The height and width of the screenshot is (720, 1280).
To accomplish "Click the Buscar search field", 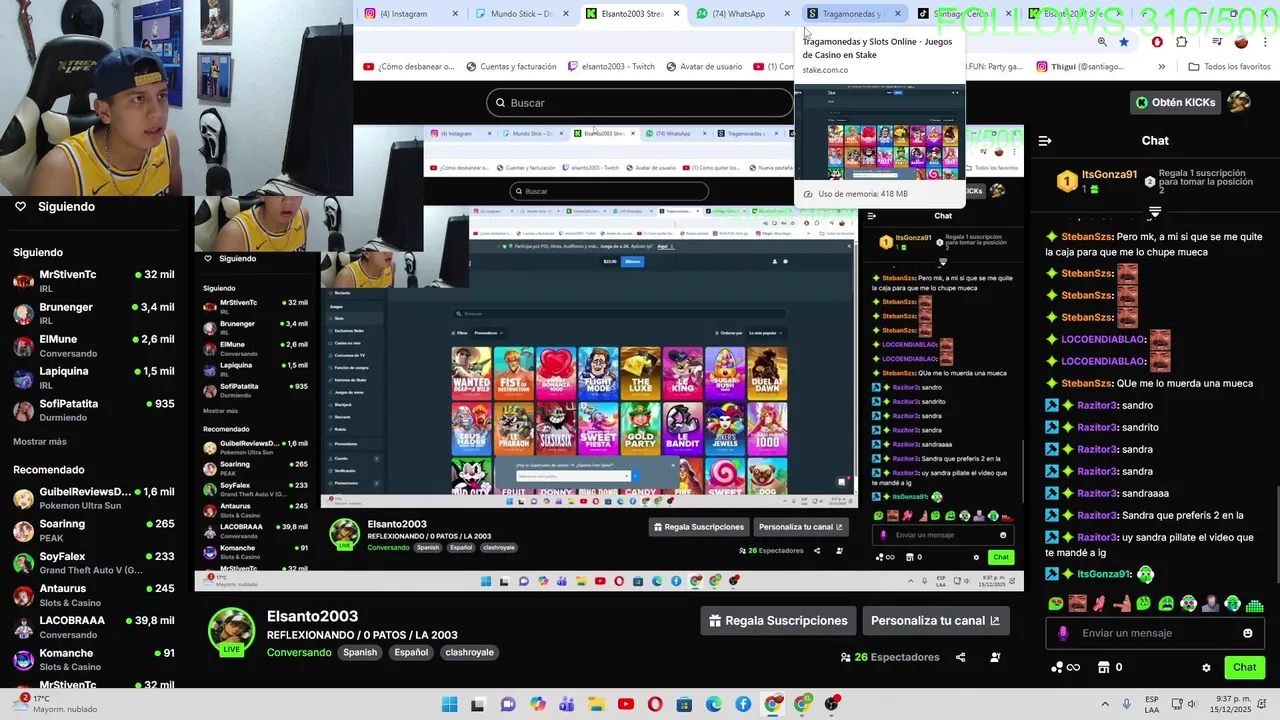I will coord(640,103).
